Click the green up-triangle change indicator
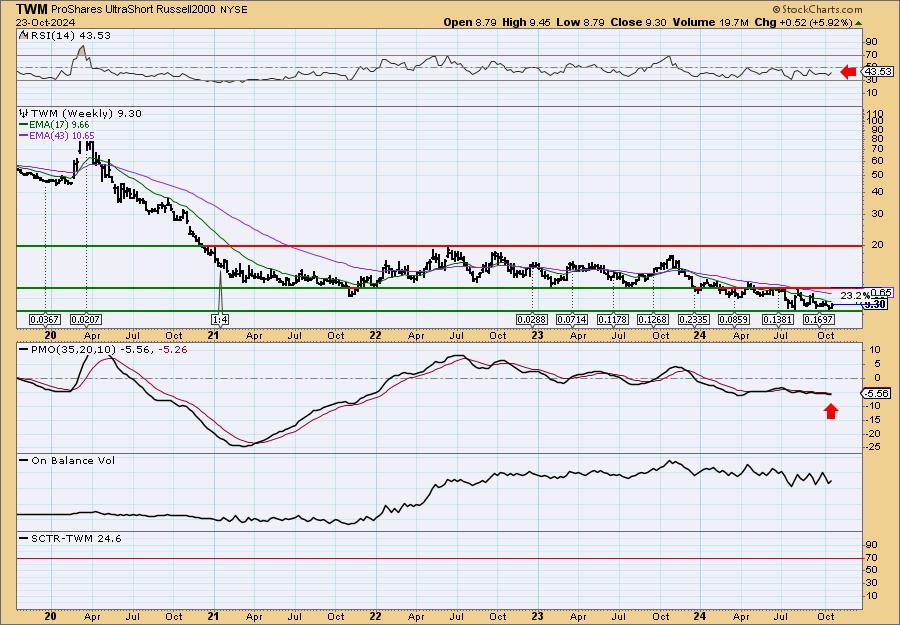900x625 pixels. click(858, 23)
